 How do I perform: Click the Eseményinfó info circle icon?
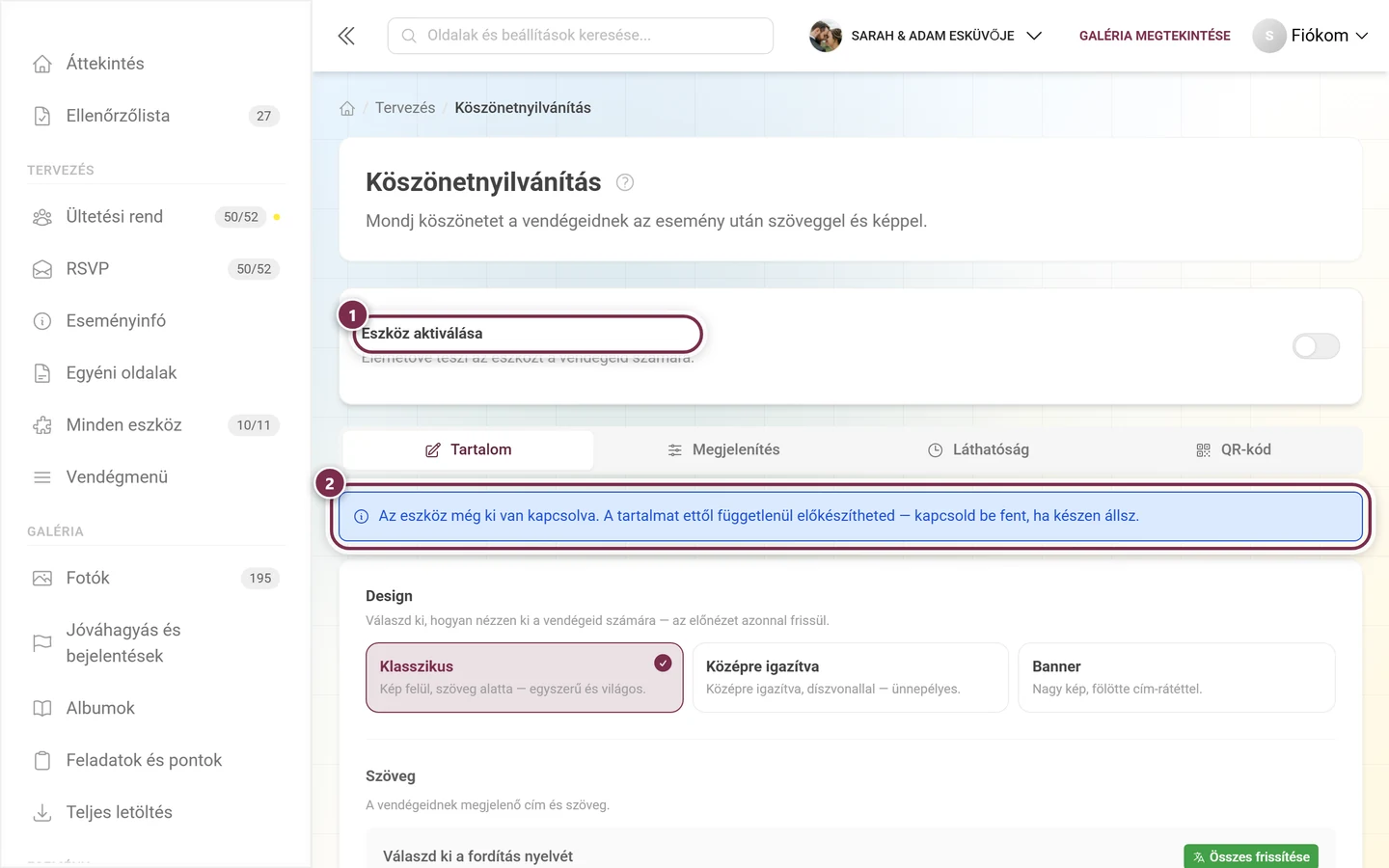pyautogui.click(x=42, y=321)
